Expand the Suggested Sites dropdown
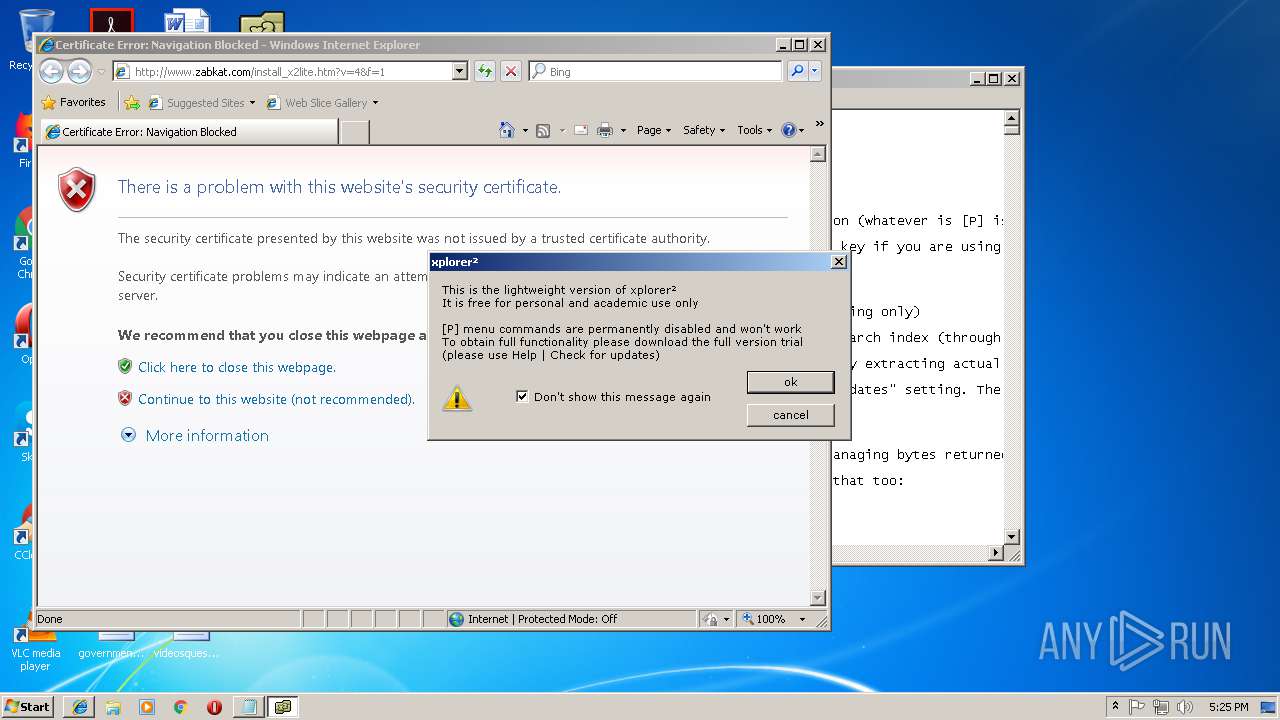 pos(252,103)
